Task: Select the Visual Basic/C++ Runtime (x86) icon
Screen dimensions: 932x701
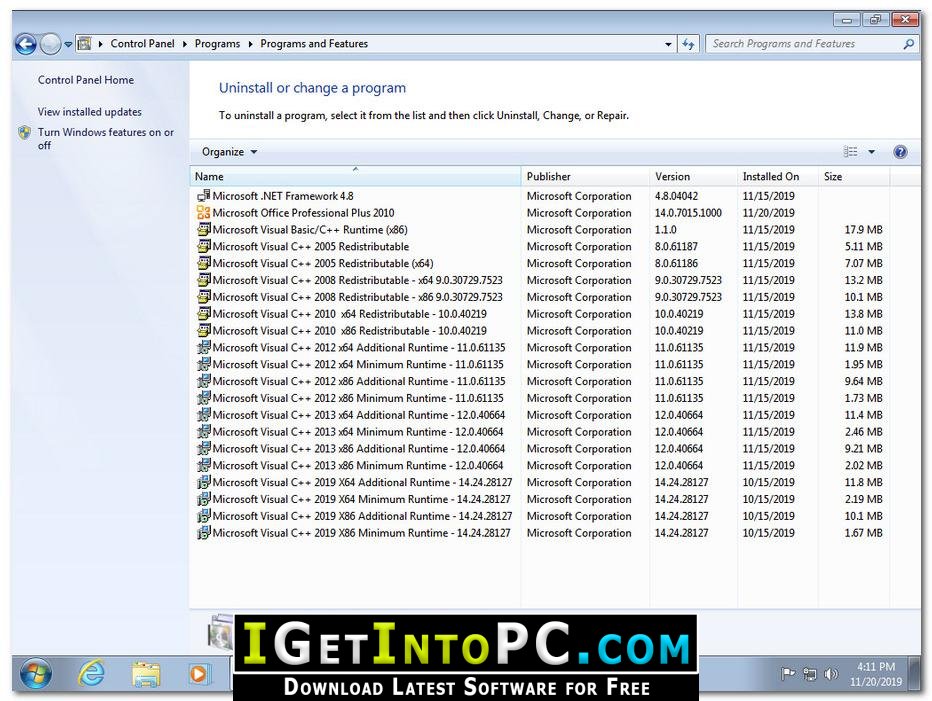Action: tap(203, 229)
